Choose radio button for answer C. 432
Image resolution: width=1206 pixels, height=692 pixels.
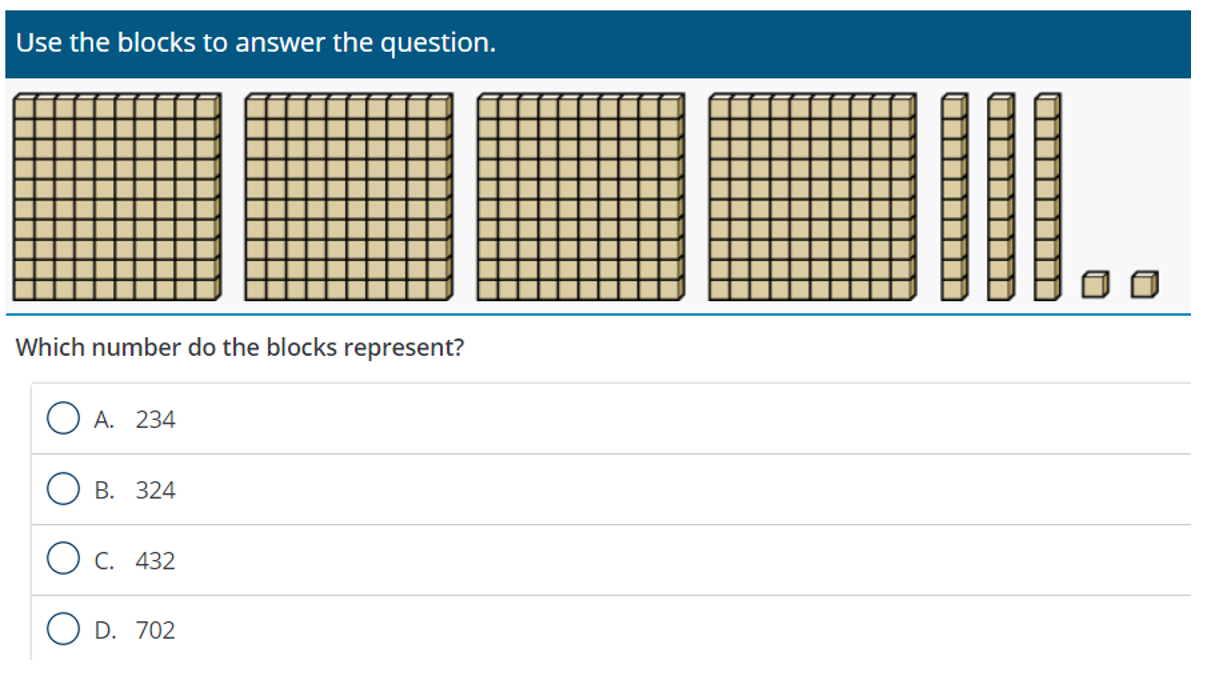tap(62, 560)
